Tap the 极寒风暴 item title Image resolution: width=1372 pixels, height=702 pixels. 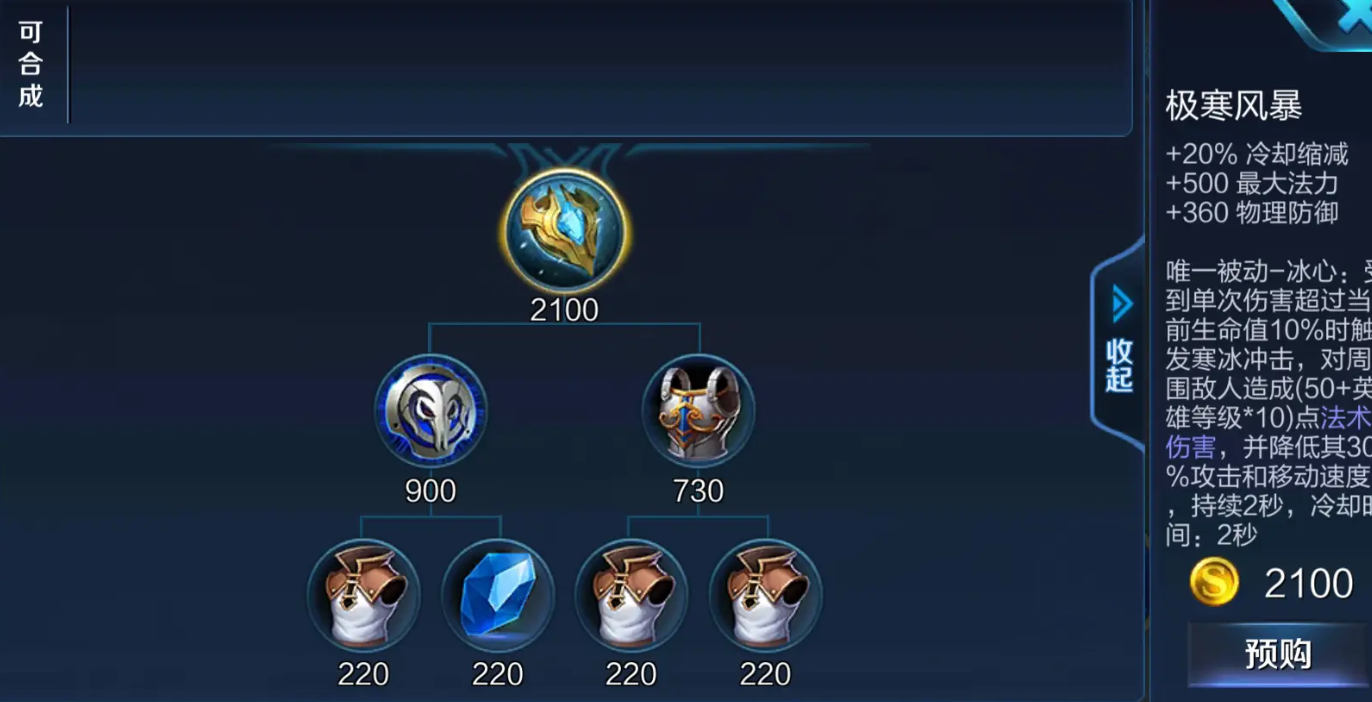[1234, 106]
